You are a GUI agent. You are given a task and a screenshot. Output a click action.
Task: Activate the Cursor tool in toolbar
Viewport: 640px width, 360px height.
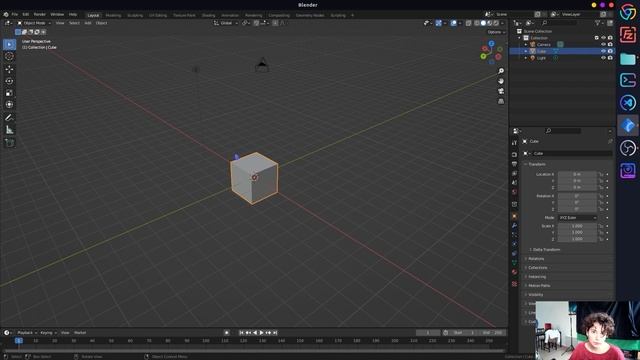(9, 57)
